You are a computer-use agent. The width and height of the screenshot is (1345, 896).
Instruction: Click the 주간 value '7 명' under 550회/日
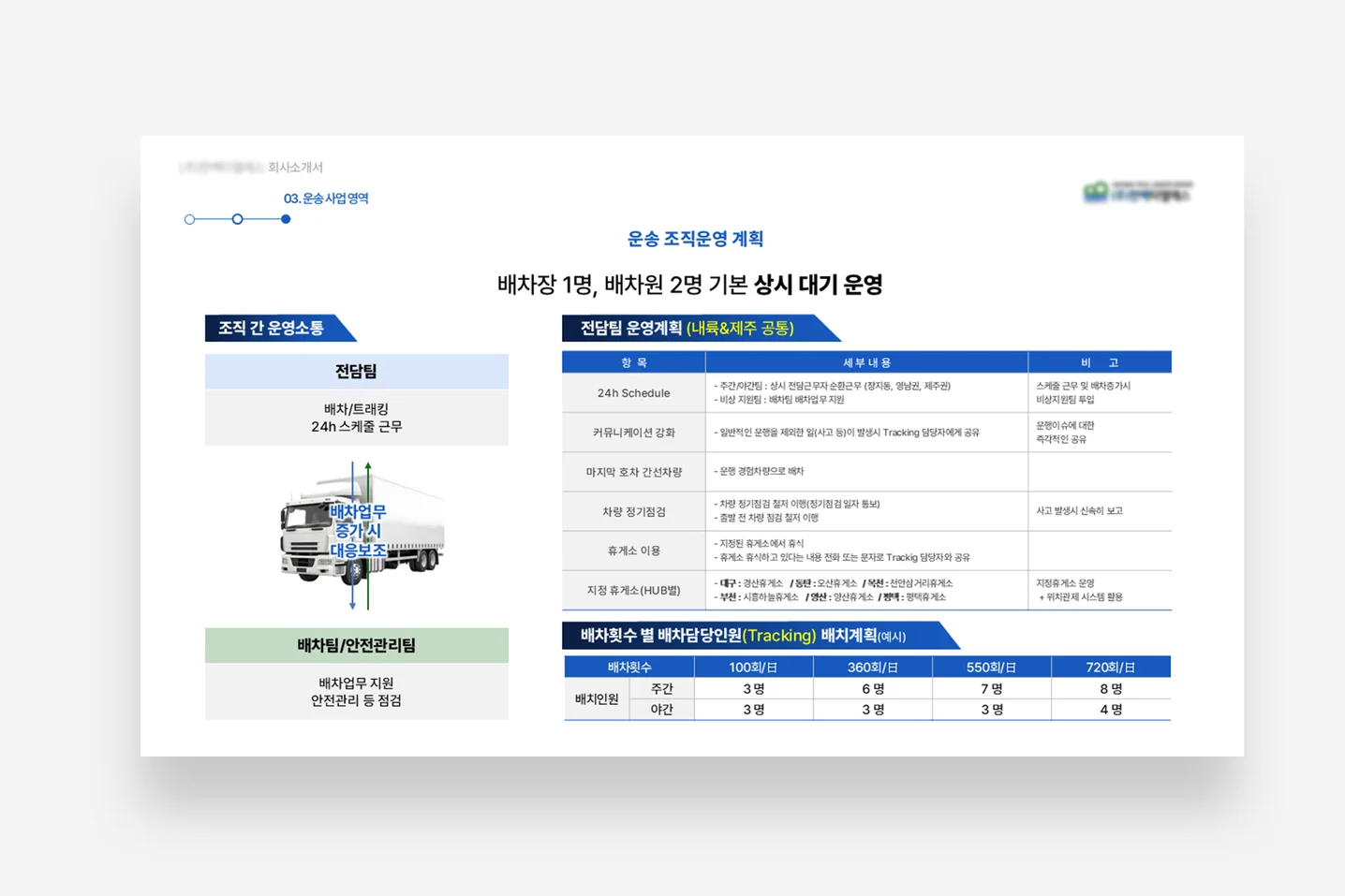992,688
